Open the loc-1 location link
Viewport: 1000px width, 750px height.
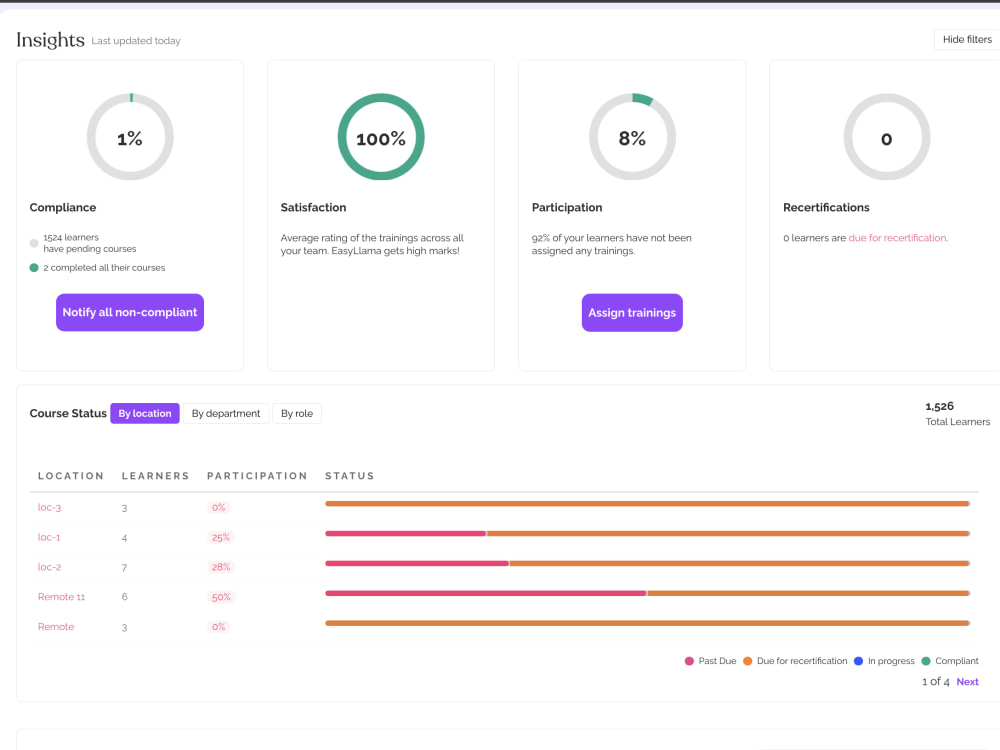pos(49,538)
